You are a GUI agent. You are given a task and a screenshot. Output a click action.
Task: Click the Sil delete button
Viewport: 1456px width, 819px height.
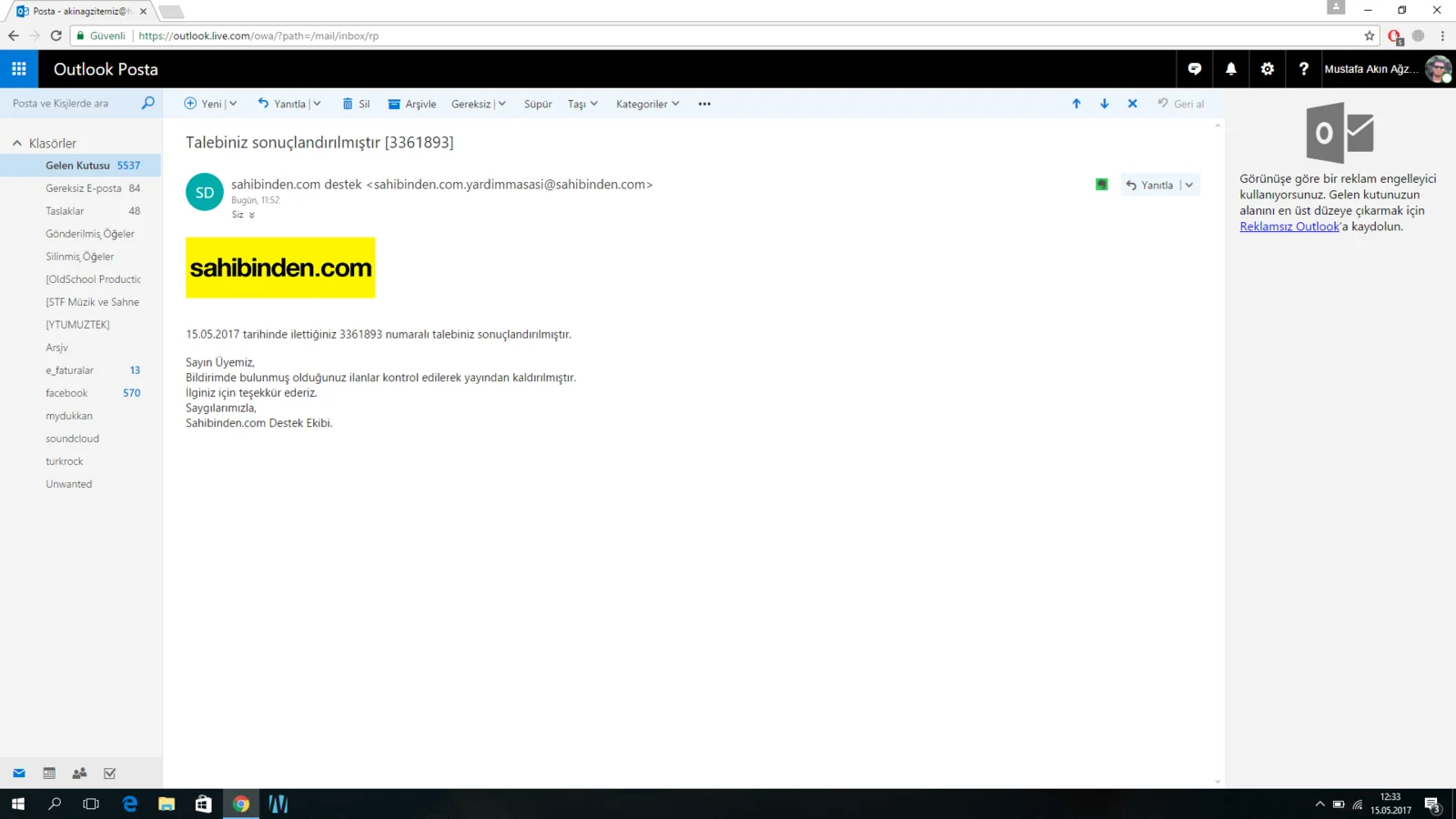click(x=356, y=104)
